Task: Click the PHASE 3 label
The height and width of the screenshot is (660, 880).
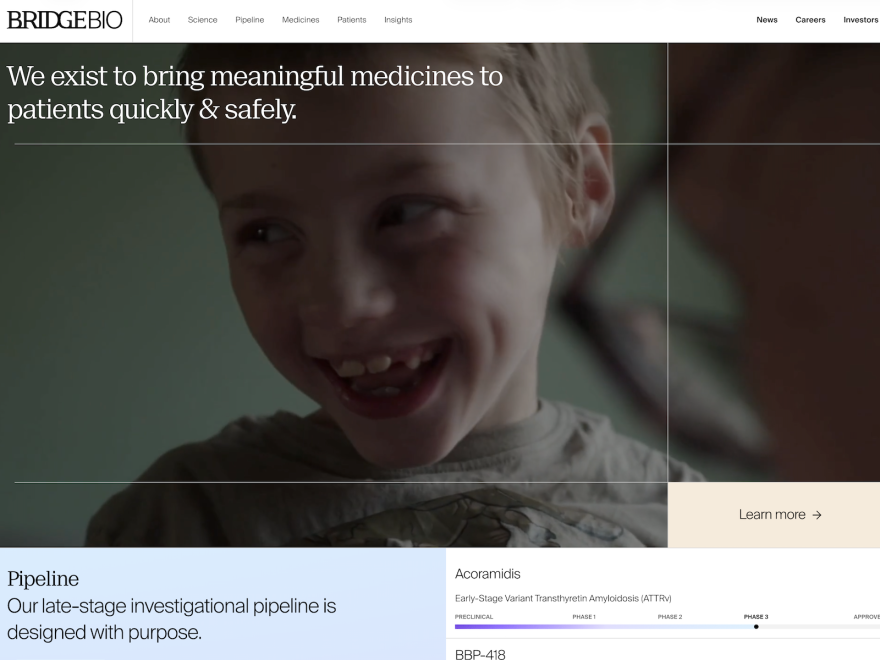Action: (x=756, y=617)
